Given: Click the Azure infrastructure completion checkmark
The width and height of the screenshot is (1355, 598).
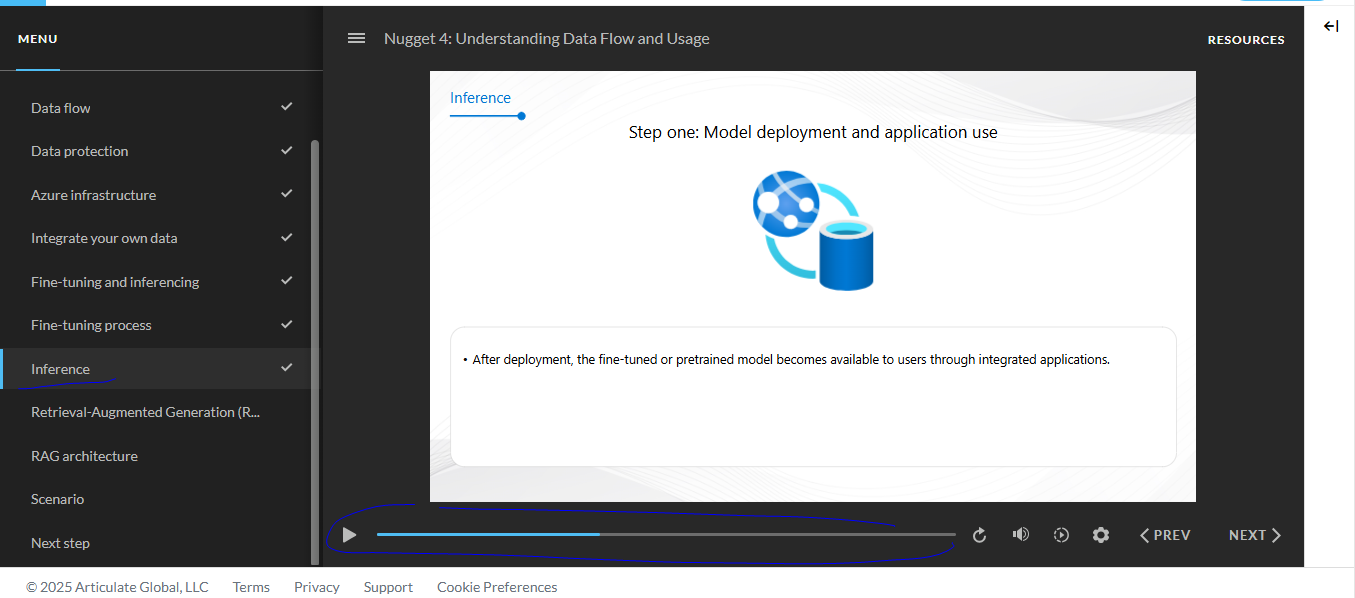Looking at the screenshot, I should (x=287, y=193).
